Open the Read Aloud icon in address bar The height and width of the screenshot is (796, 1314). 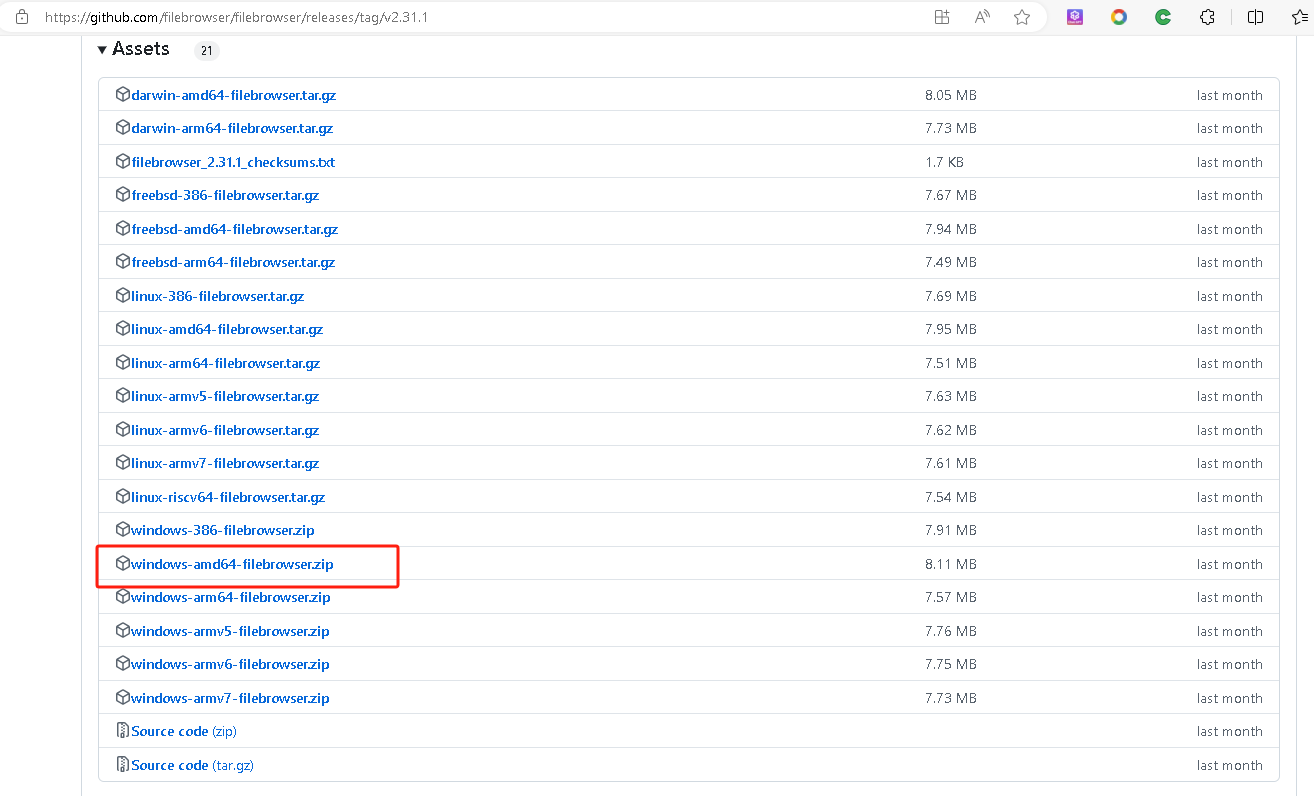point(982,17)
